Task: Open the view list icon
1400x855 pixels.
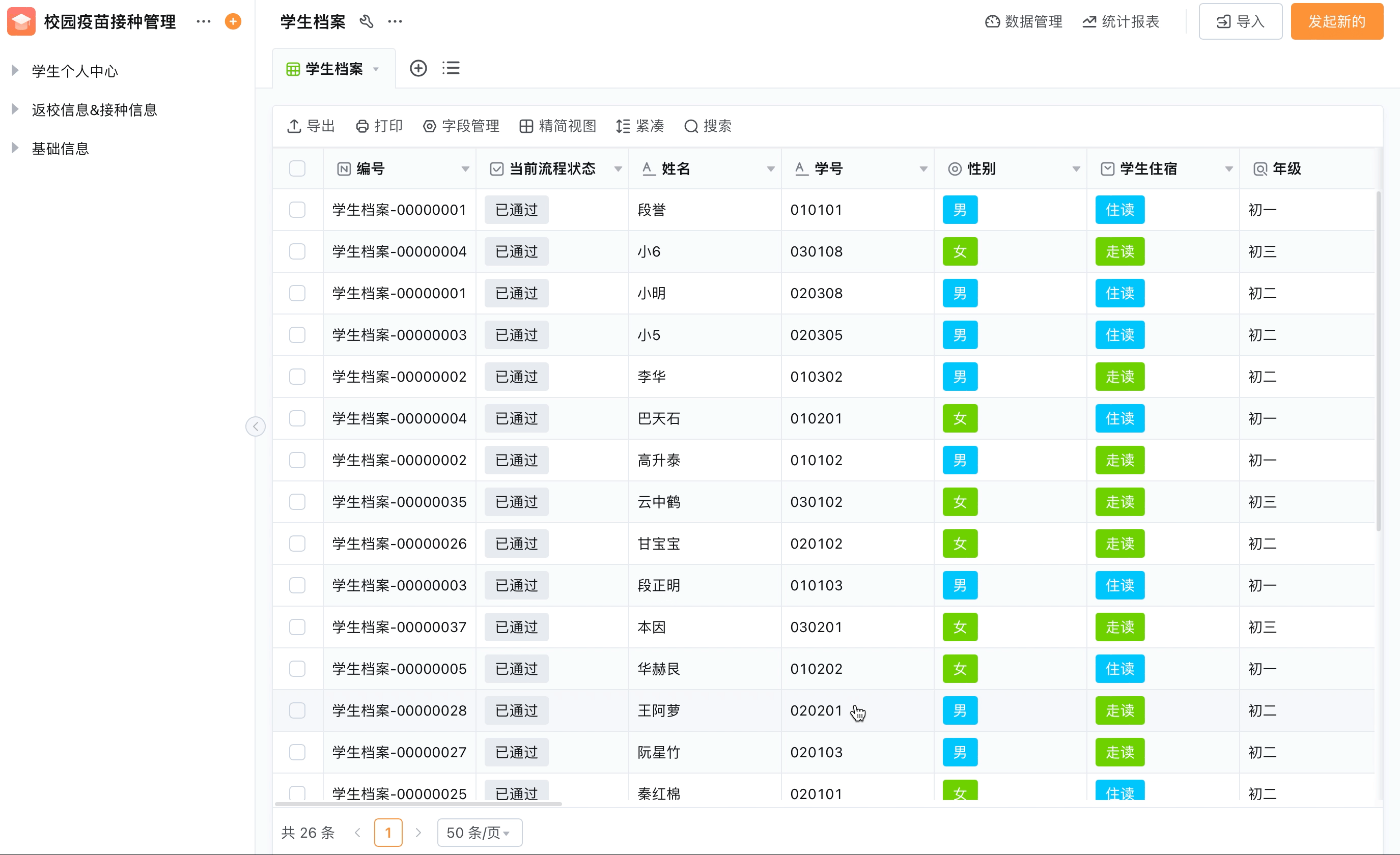Action: pyautogui.click(x=451, y=68)
